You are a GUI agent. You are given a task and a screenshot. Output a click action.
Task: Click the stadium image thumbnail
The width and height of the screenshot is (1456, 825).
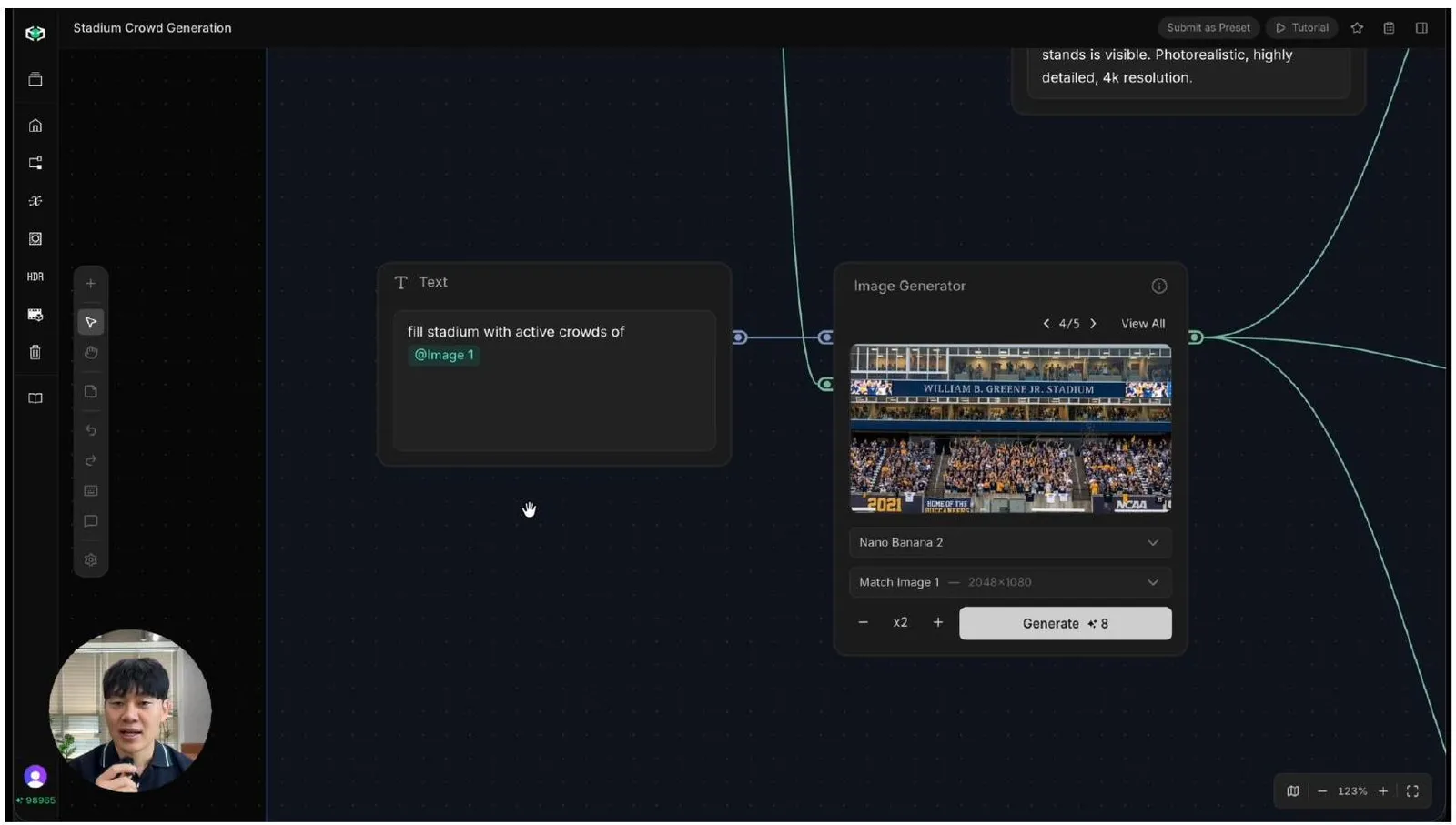click(1010, 428)
